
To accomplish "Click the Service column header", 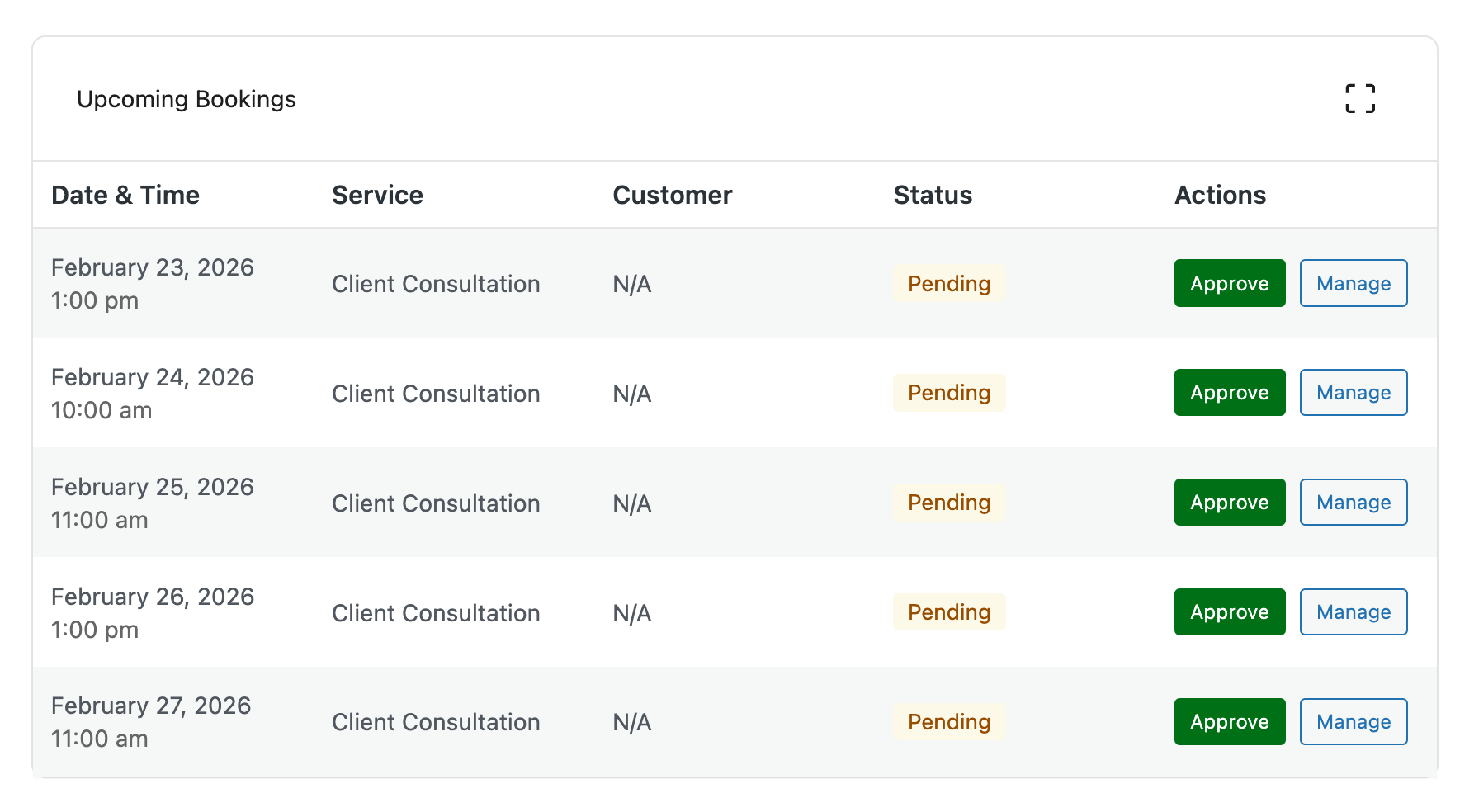I will click(x=377, y=196).
